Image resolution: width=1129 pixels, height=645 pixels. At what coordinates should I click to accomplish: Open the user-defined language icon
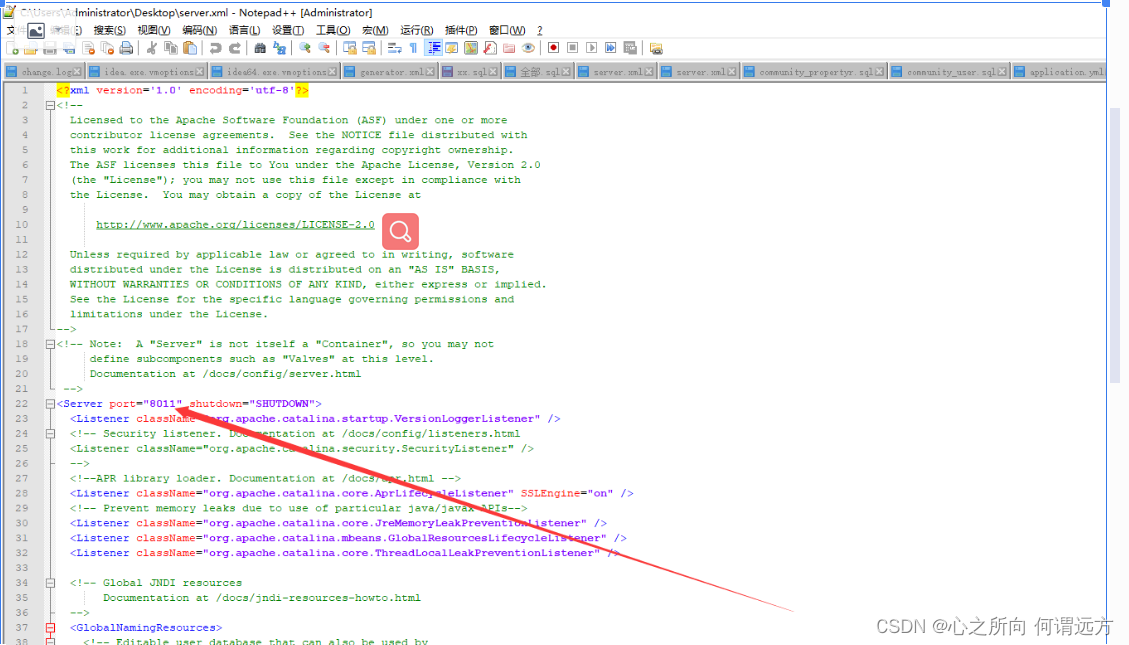452,48
